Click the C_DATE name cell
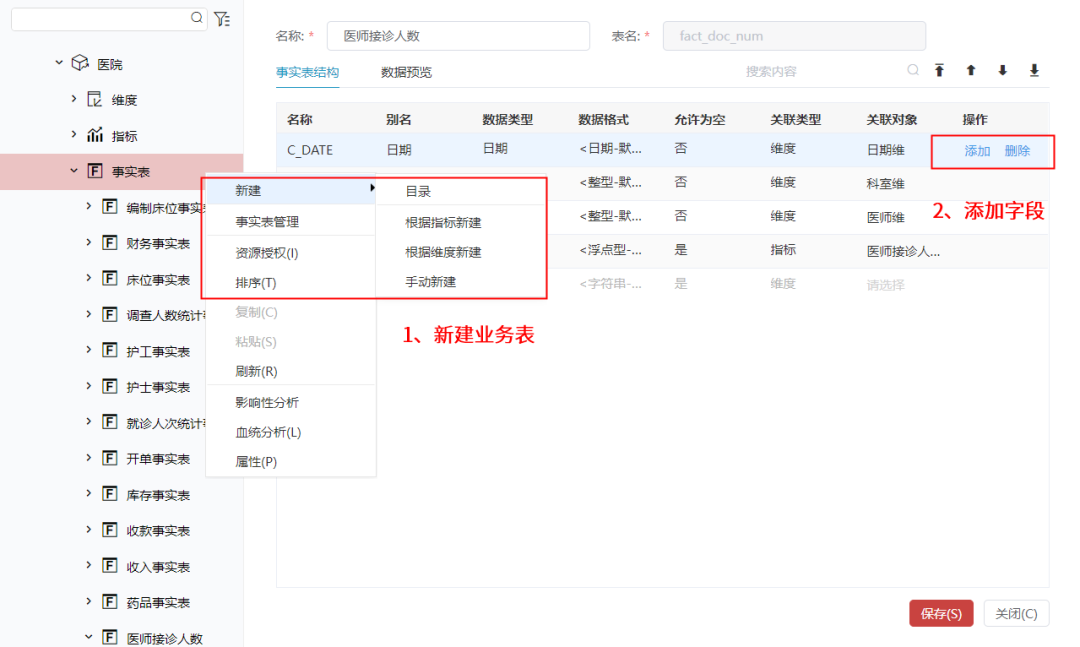The image size is (1080, 647). coord(310,150)
